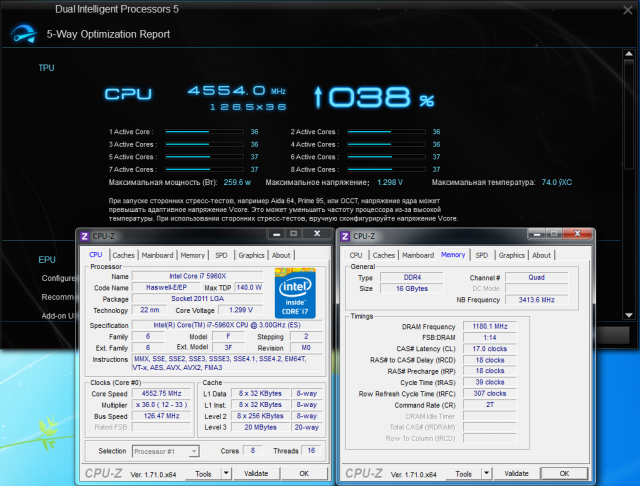Click the Tools button in left CPU-Z window

(x=203, y=474)
